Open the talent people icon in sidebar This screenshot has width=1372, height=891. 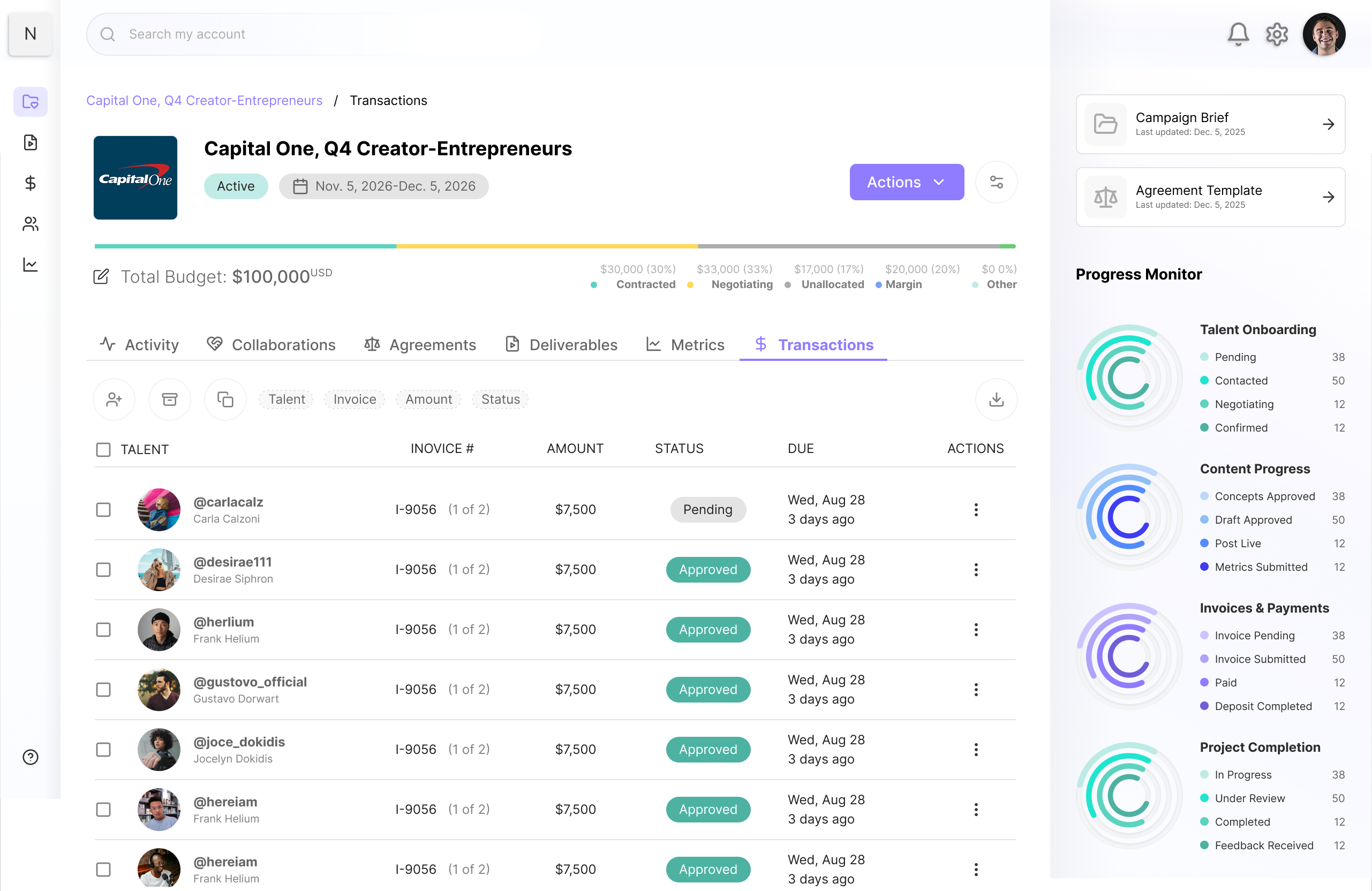30,224
